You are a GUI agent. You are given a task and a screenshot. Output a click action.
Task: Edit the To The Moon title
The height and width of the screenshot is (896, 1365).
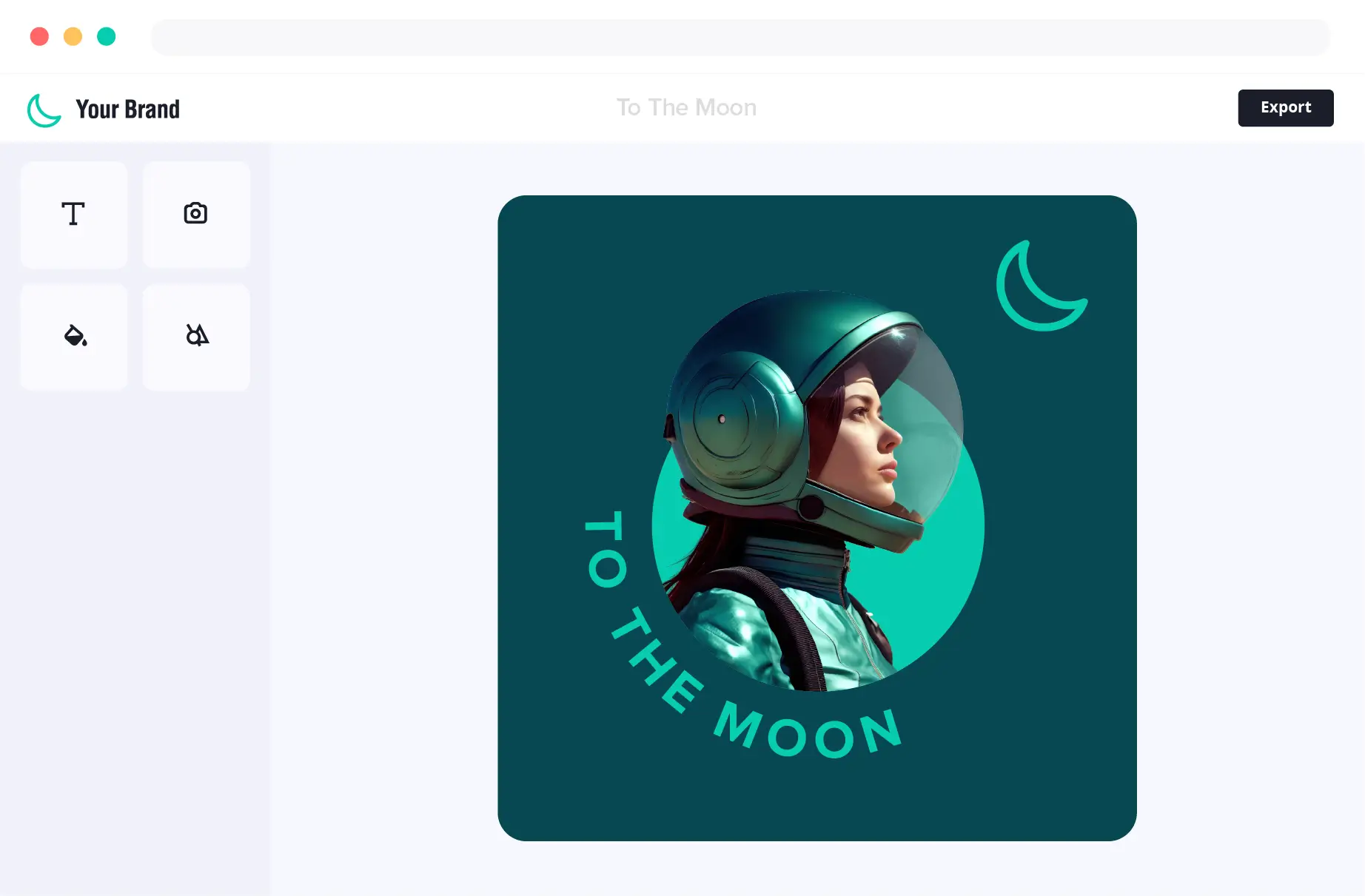(x=687, y=108)
